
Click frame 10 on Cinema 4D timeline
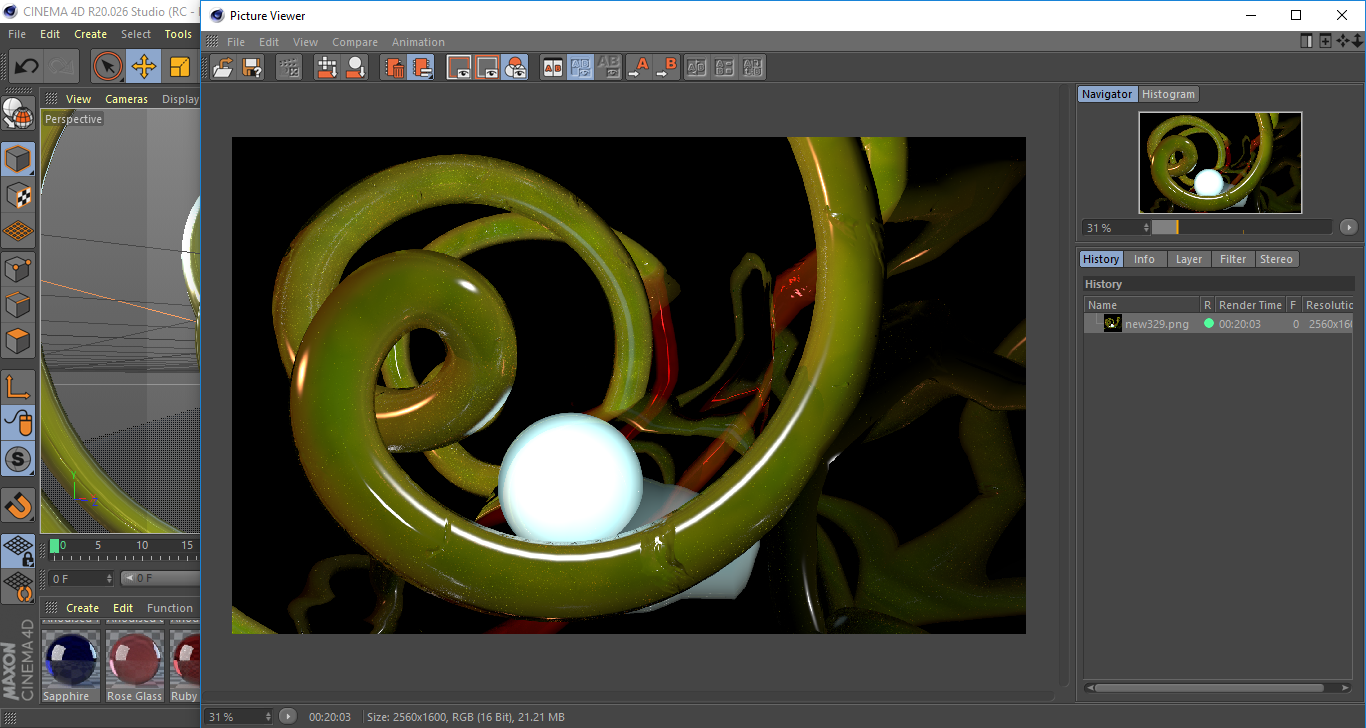(142, 546)
